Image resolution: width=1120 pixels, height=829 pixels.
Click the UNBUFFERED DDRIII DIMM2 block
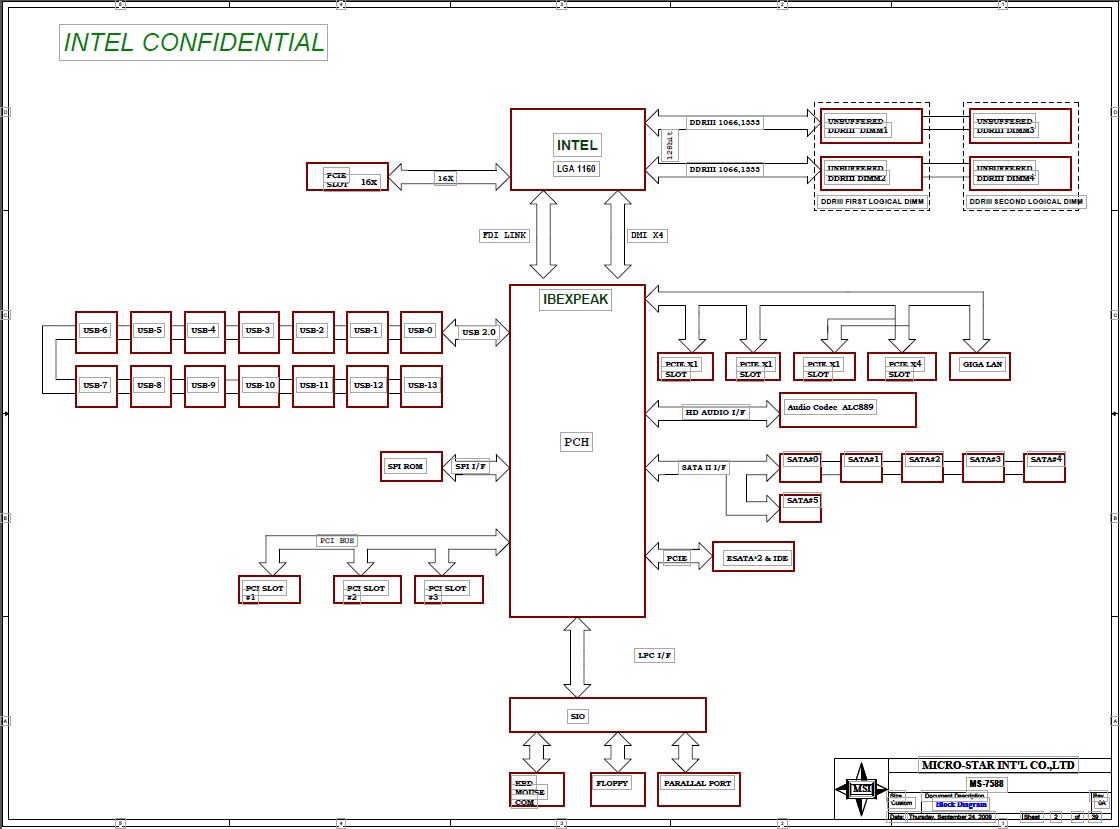(871, 174)
